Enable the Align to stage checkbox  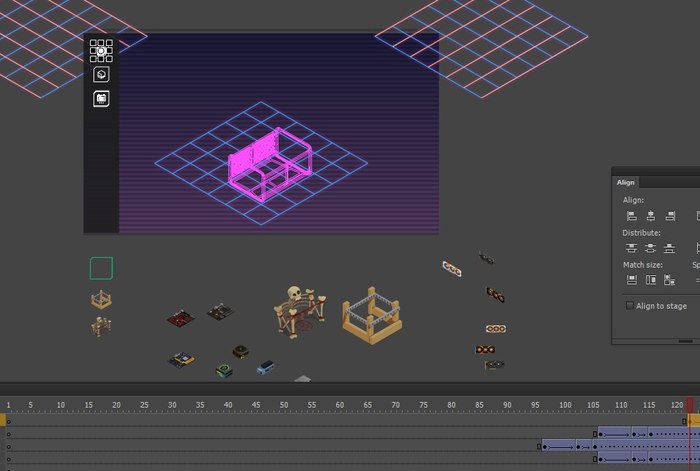[x=629, y=305]
